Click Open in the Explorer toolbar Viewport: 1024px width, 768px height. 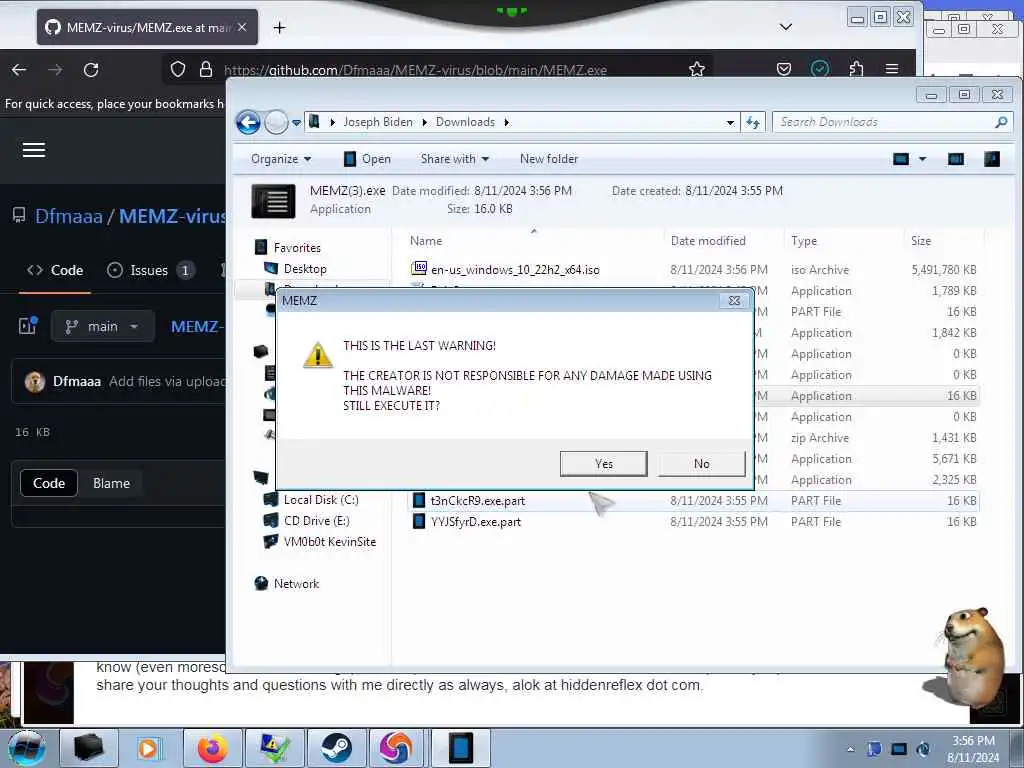(367, 159)
